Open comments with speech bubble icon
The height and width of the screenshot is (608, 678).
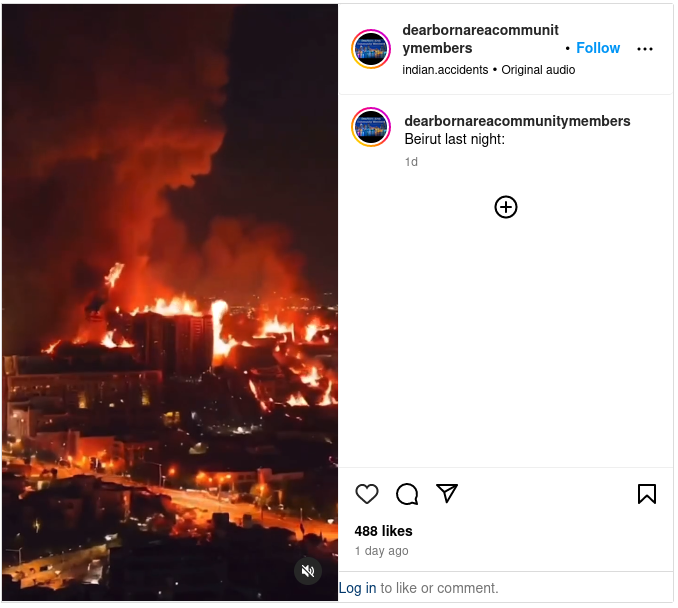point(407,494)
